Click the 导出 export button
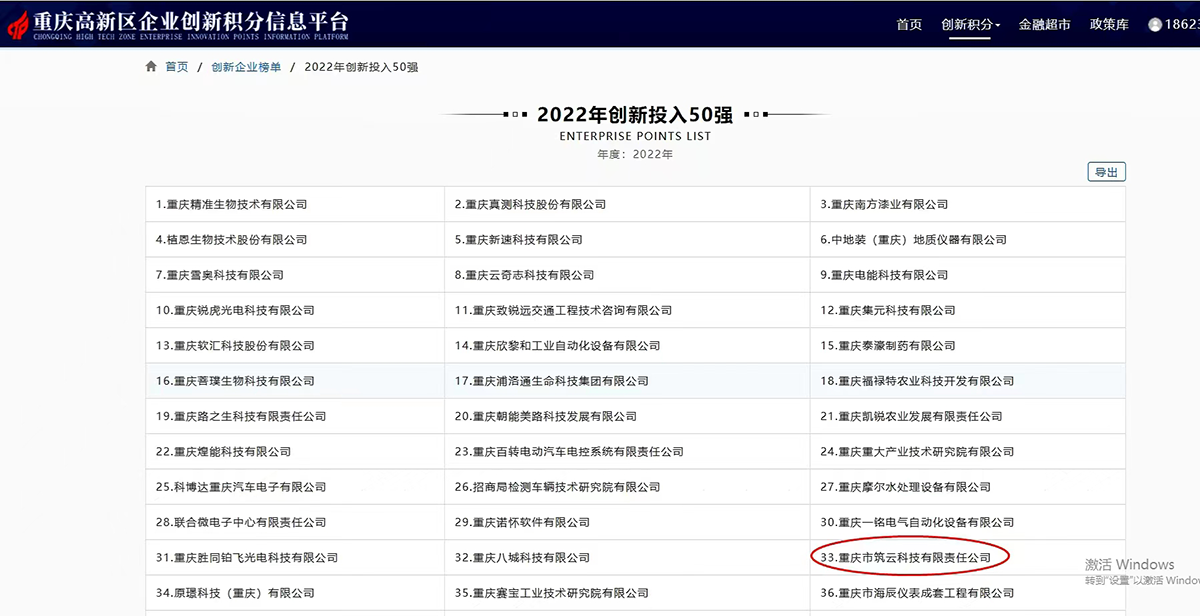 pos(1106,172)
